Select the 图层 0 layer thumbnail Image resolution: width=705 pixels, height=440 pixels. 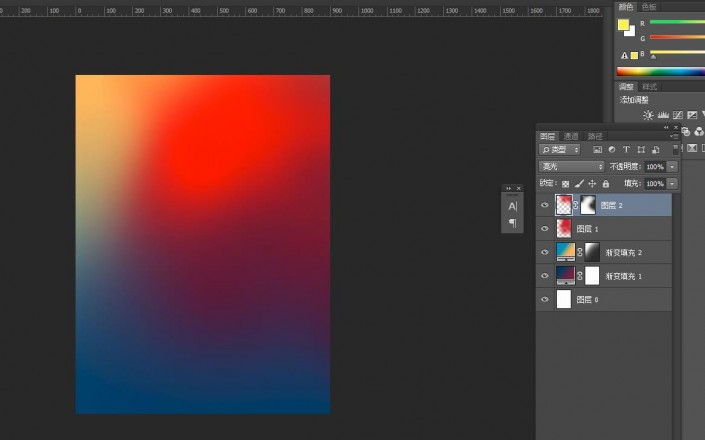coord(564,299)
